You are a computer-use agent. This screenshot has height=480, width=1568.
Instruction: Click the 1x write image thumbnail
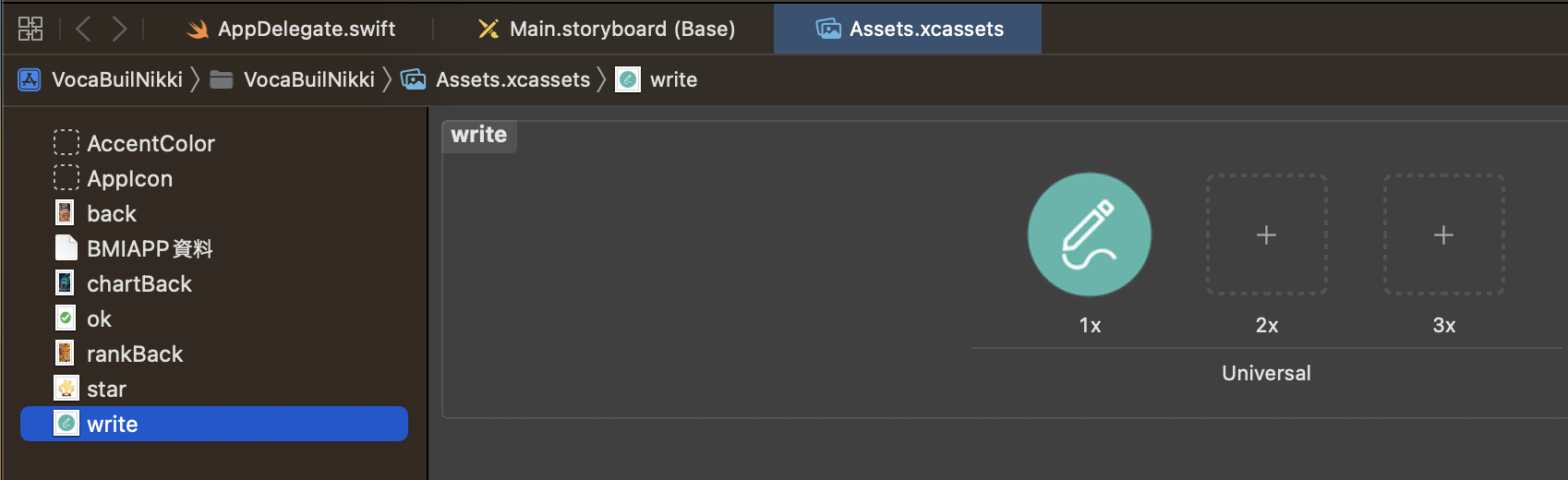[1089, 234]
